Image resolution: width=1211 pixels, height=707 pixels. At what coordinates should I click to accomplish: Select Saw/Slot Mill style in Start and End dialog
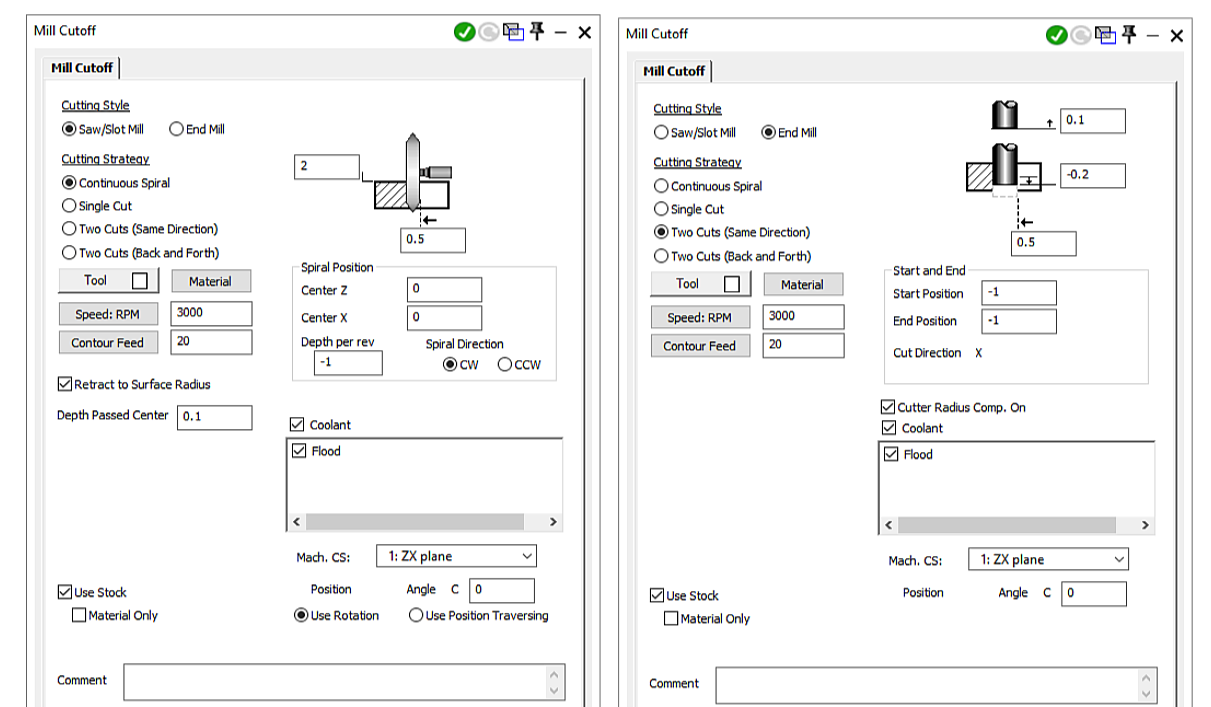click(x=695, y=132)
